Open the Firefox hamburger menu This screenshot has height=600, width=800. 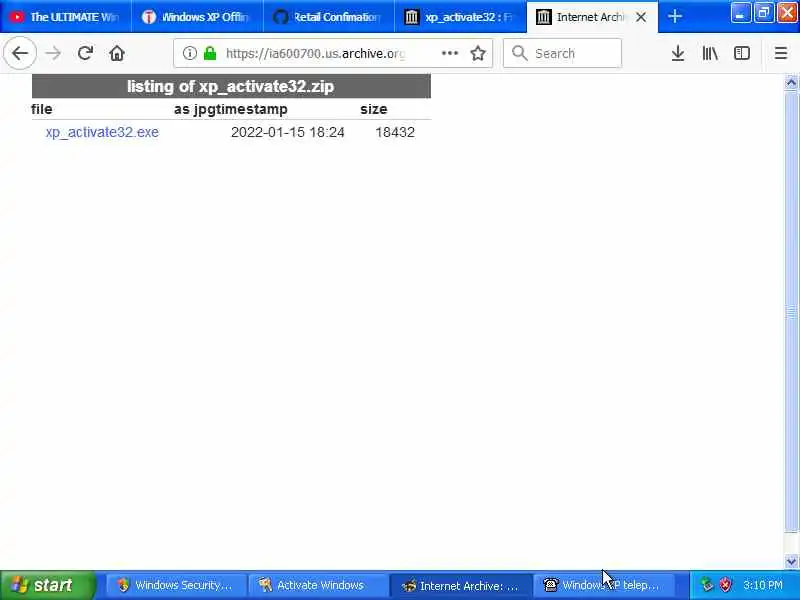781,53
